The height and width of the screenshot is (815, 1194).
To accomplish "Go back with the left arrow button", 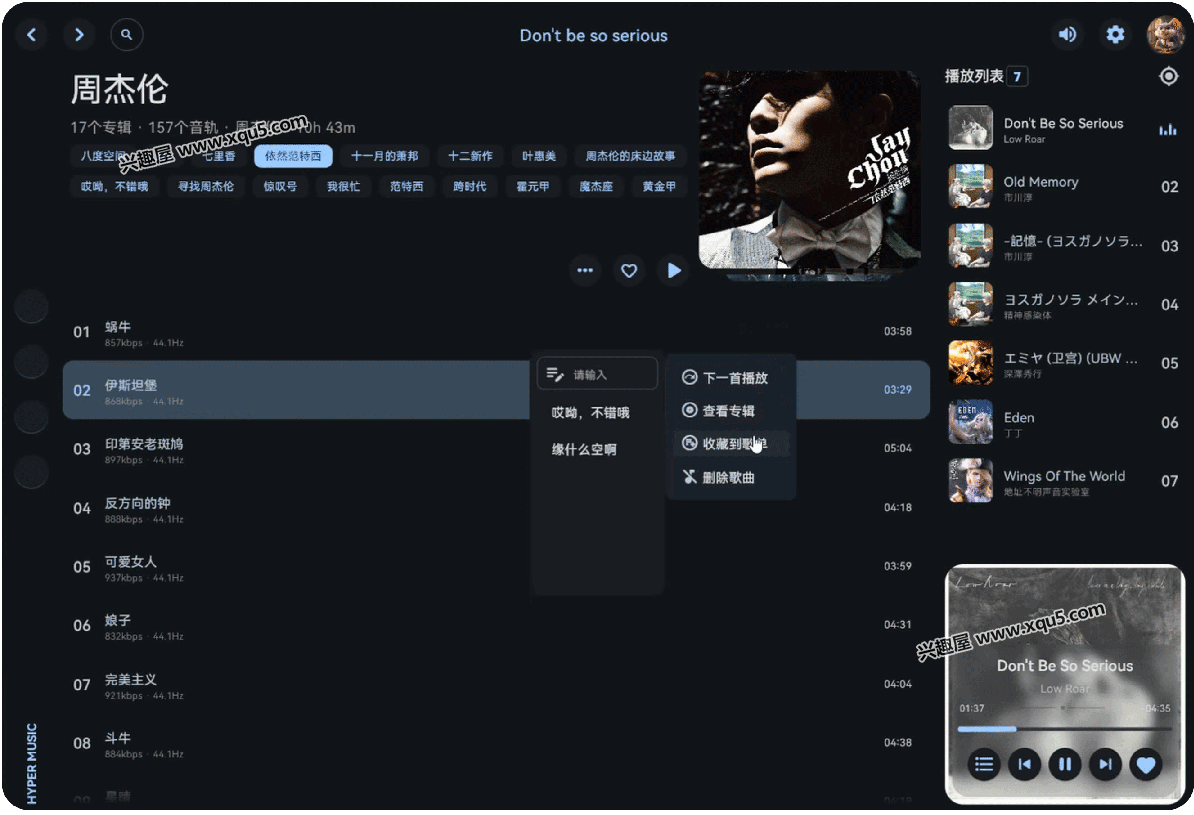I will click(x=31, y=34).
